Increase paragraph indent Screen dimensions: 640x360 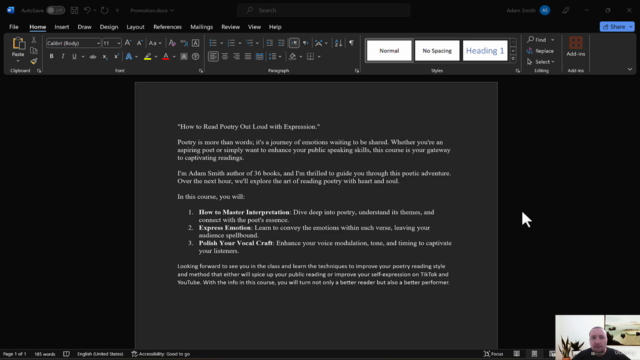coord(281,43)
